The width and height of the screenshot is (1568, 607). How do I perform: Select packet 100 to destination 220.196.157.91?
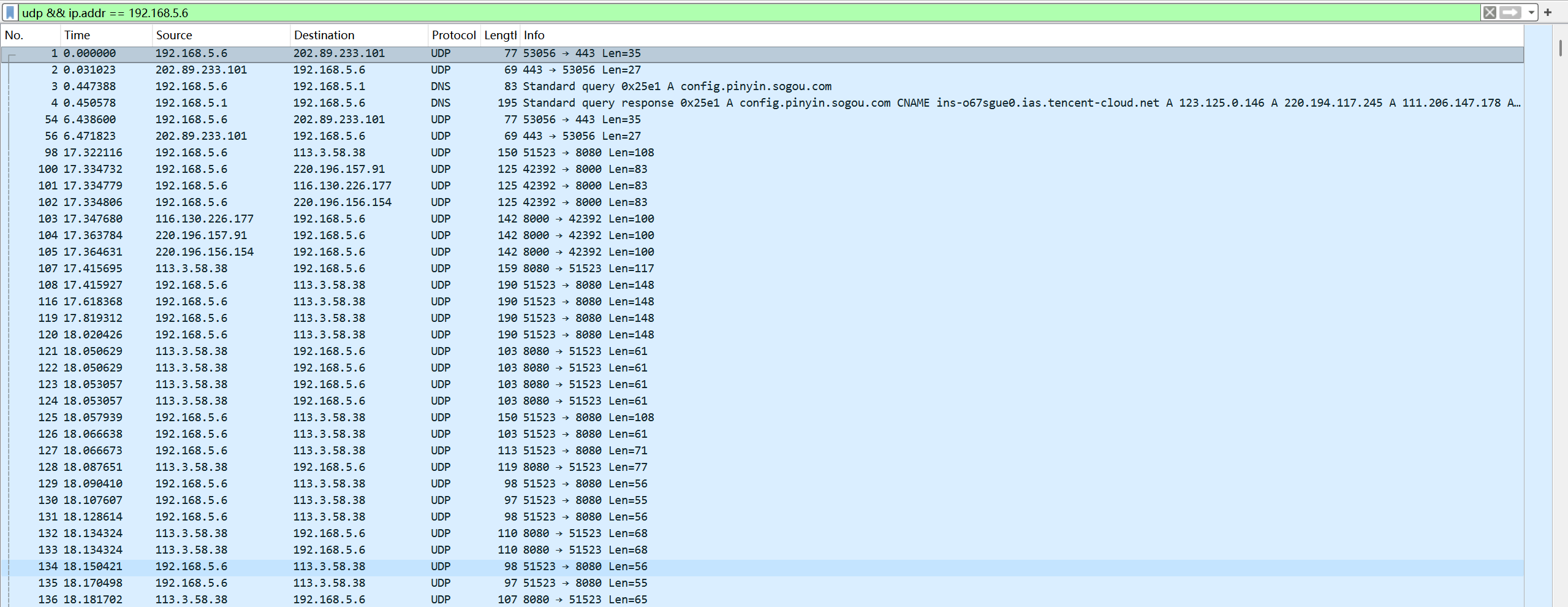click(762, 170)
